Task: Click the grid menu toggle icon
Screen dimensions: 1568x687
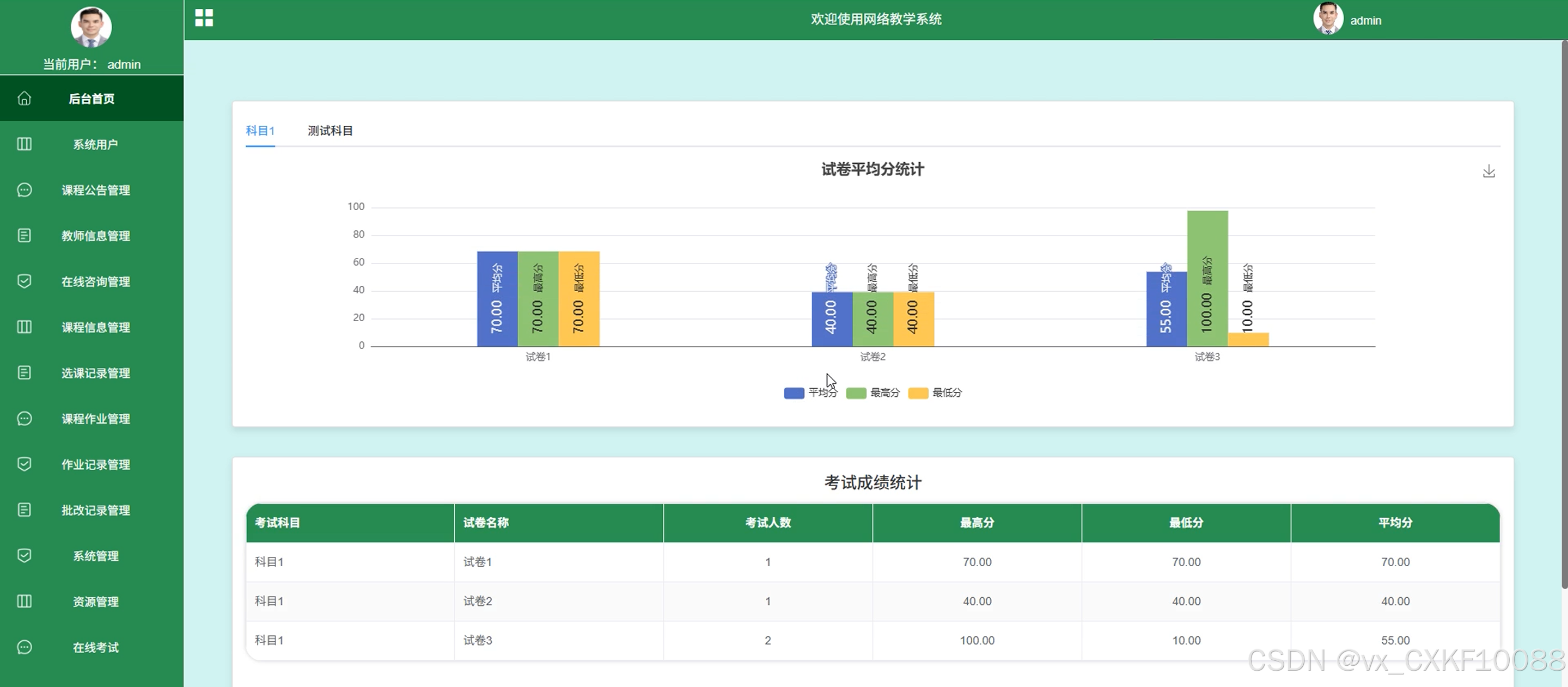Action: coord(204,19)
